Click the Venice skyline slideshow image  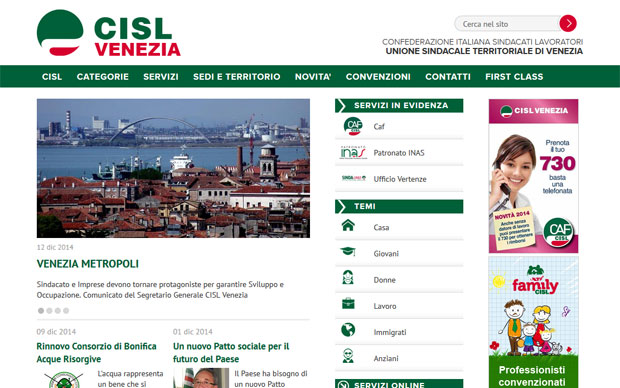tap(173, 168)
